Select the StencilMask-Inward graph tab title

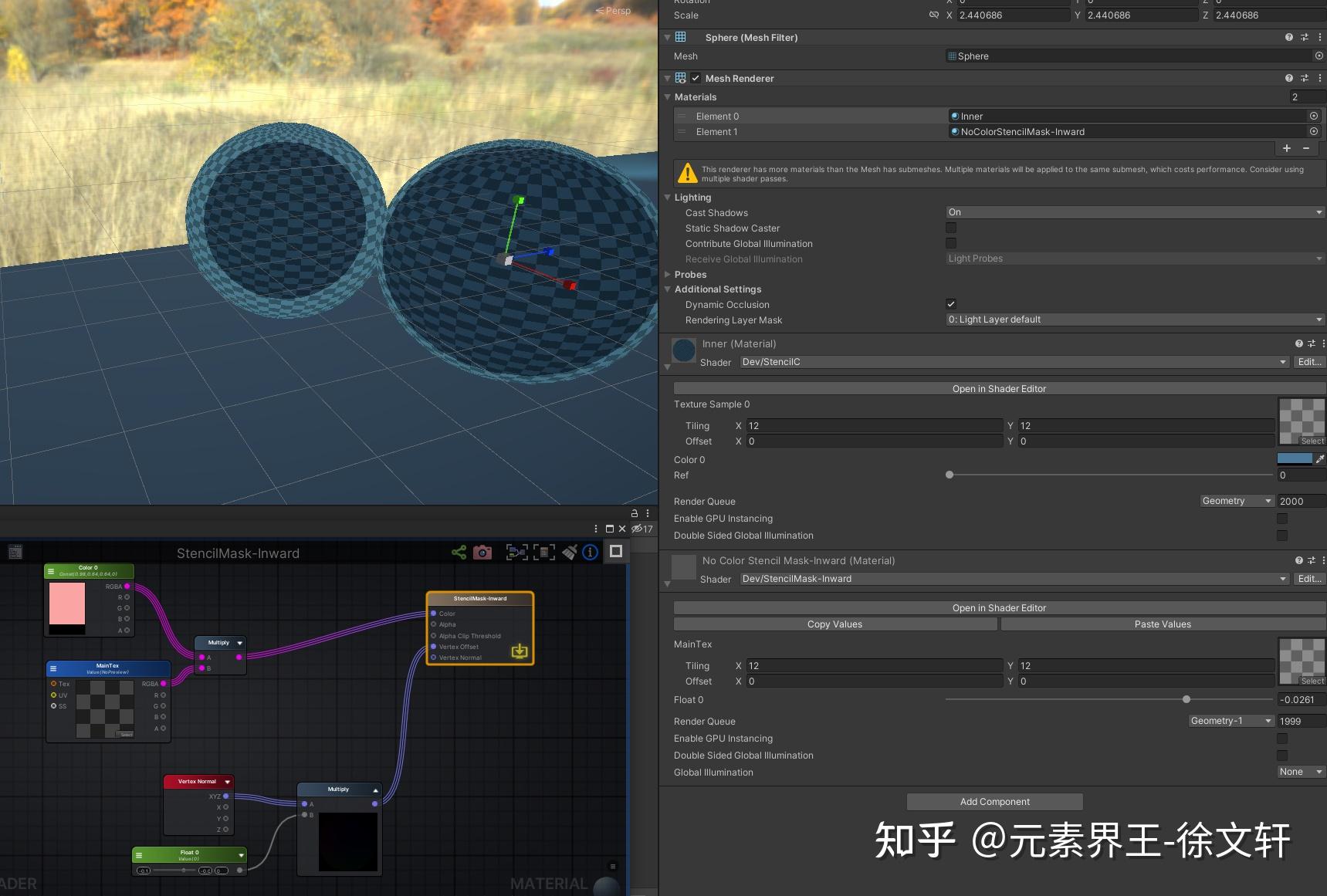[x=238, y=553]
